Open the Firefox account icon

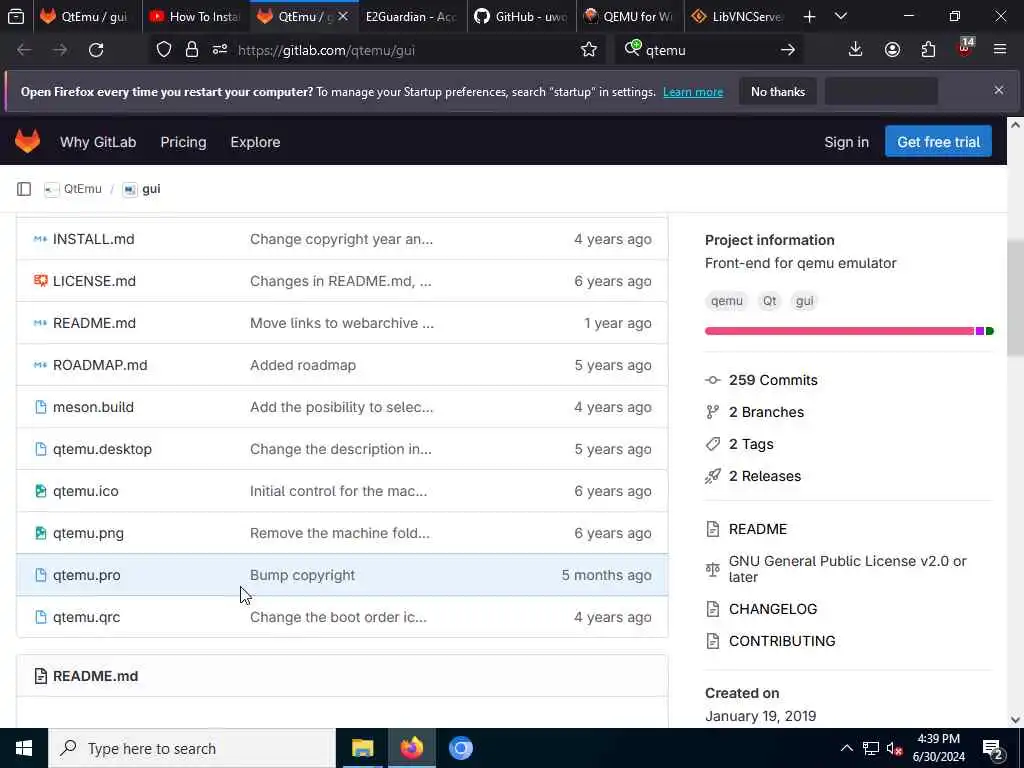892,50
